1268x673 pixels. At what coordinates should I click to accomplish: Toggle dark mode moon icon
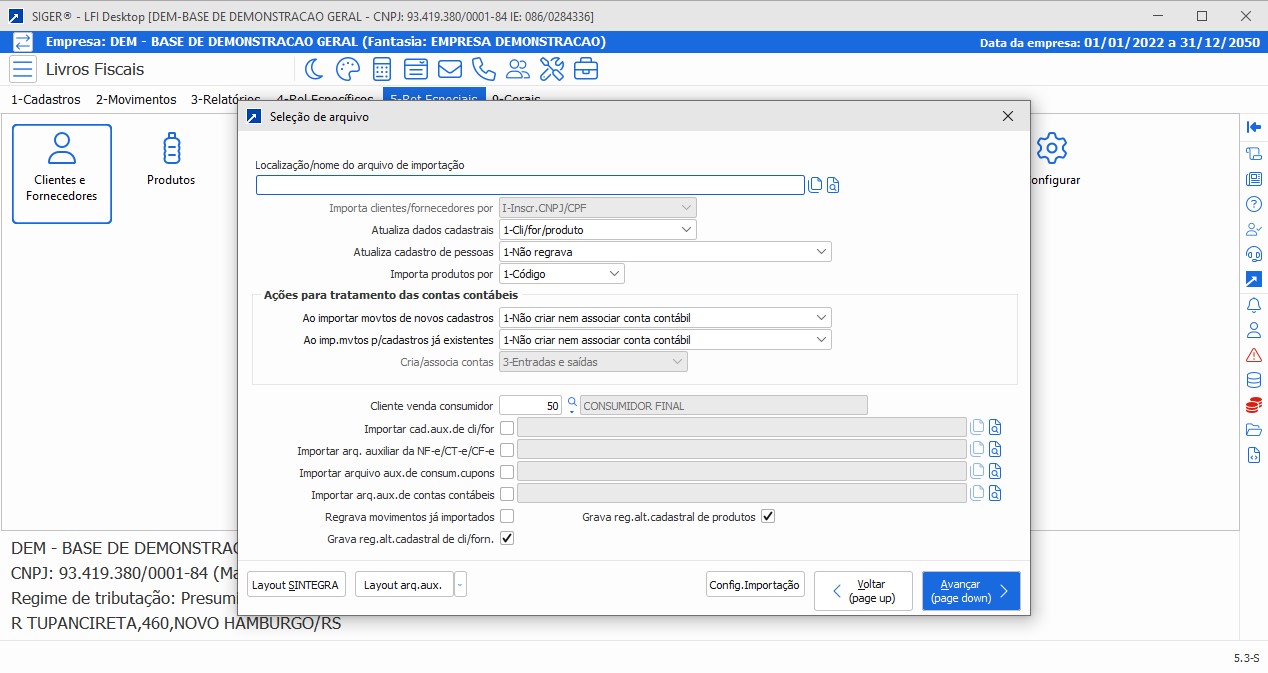314,69
